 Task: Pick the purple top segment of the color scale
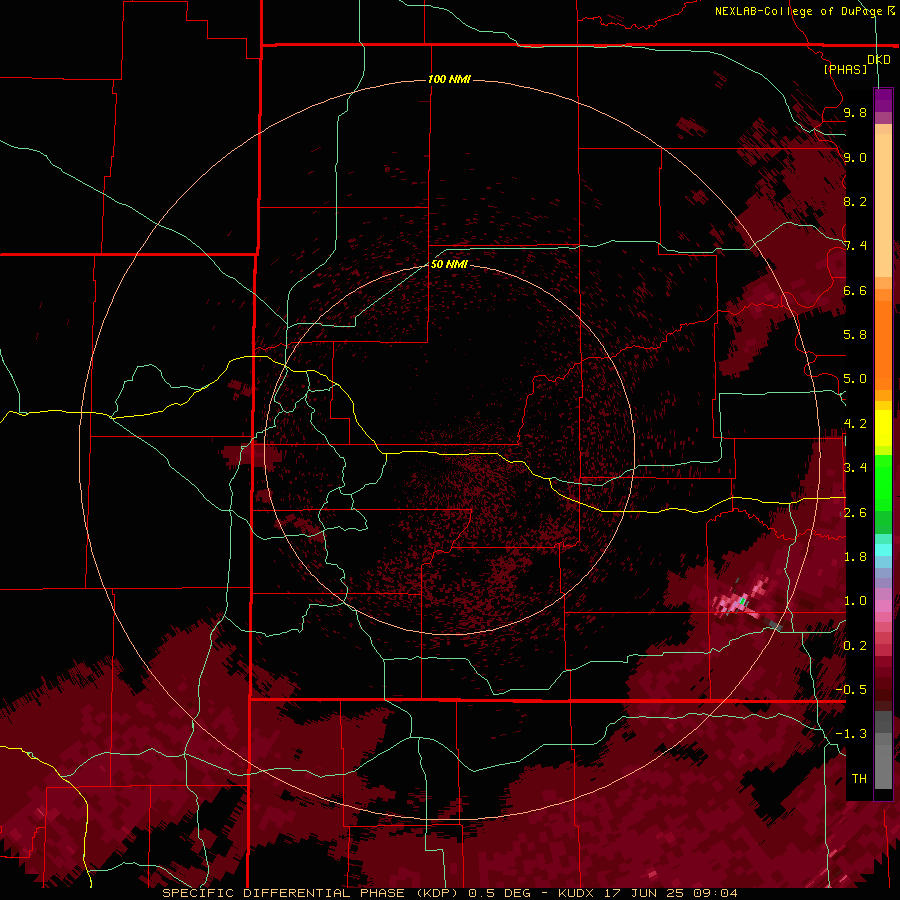(883, 100)
